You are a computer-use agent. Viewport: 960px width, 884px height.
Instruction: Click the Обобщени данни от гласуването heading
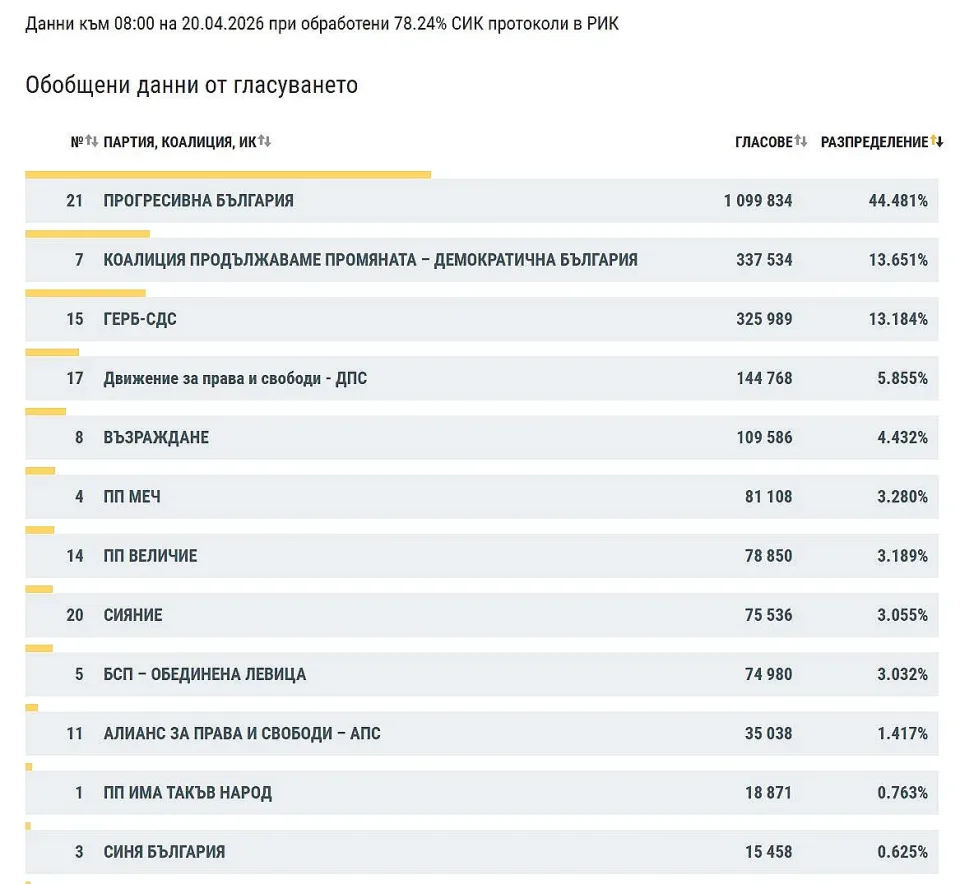(x=191, y=86)
